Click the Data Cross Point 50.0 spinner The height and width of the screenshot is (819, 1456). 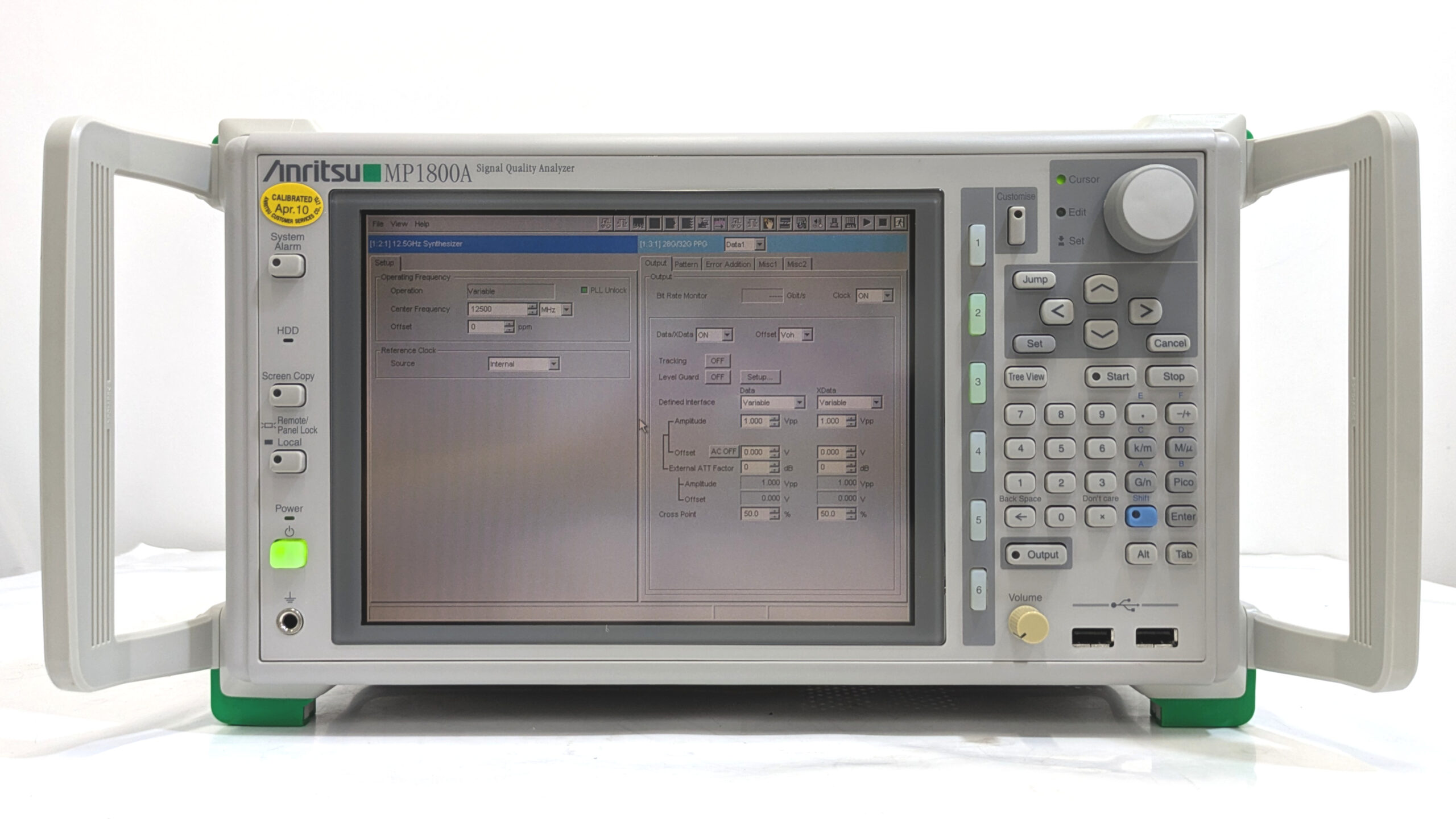click(774, 514)
